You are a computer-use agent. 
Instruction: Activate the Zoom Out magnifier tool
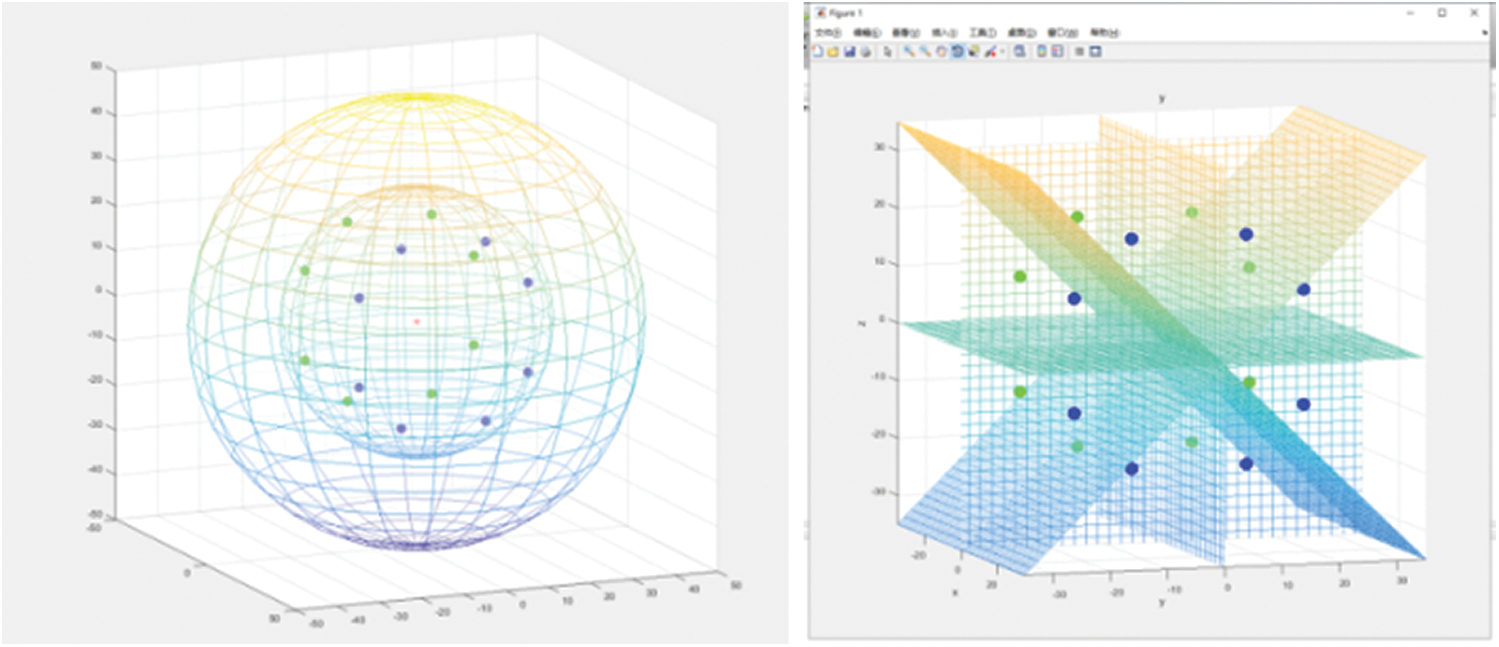click(925, 51)
